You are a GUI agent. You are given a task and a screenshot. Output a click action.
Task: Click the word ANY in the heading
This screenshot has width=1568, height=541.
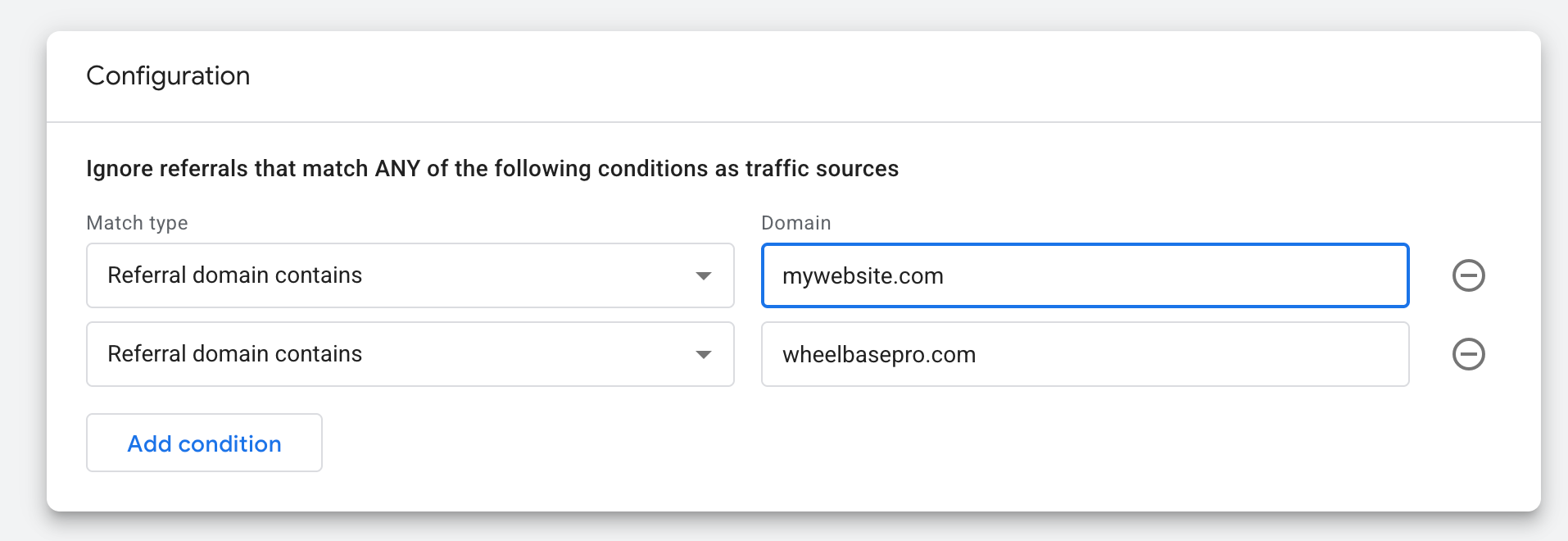pos(397,169)
